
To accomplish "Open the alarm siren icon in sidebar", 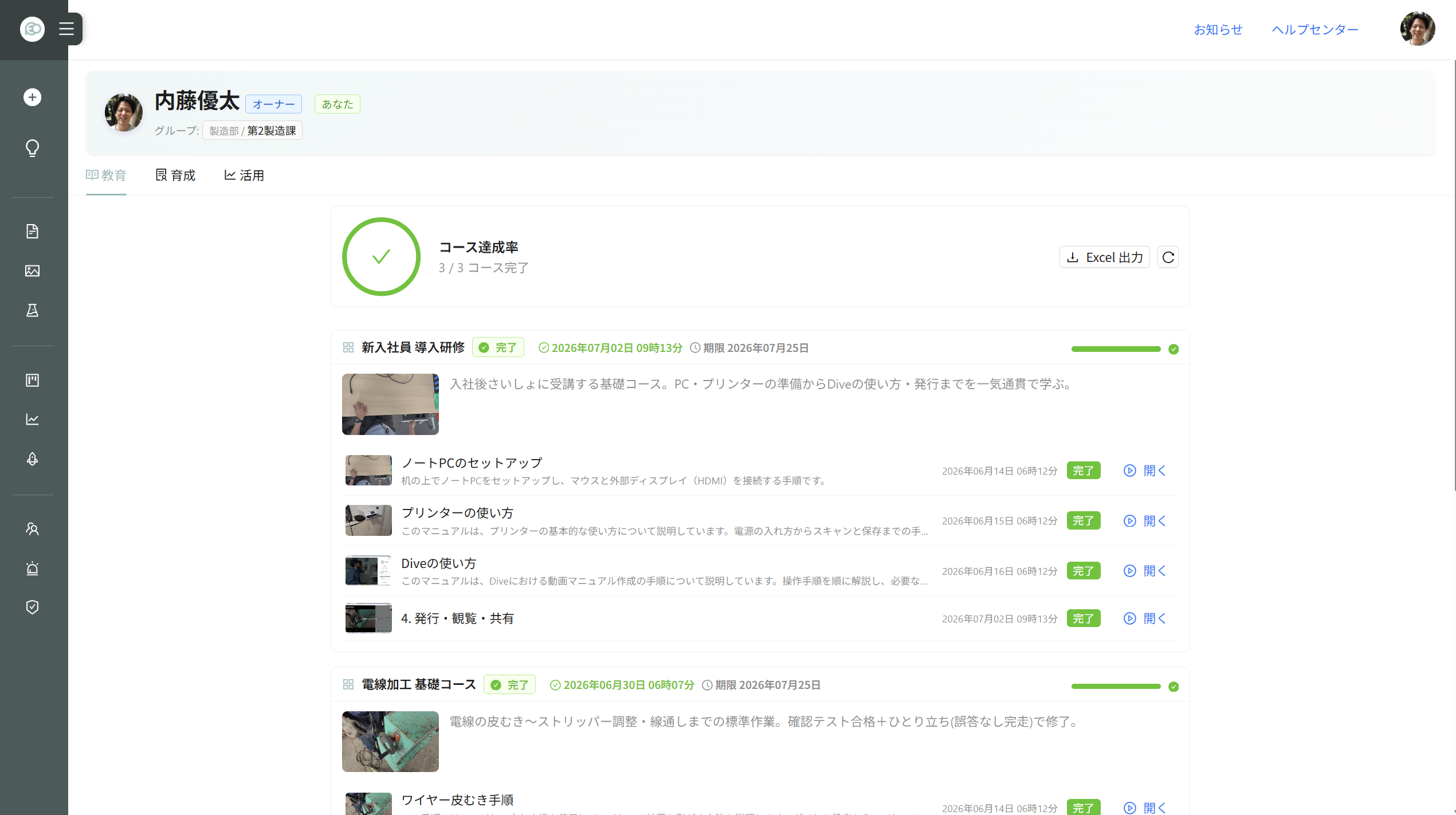I will 32,568.
